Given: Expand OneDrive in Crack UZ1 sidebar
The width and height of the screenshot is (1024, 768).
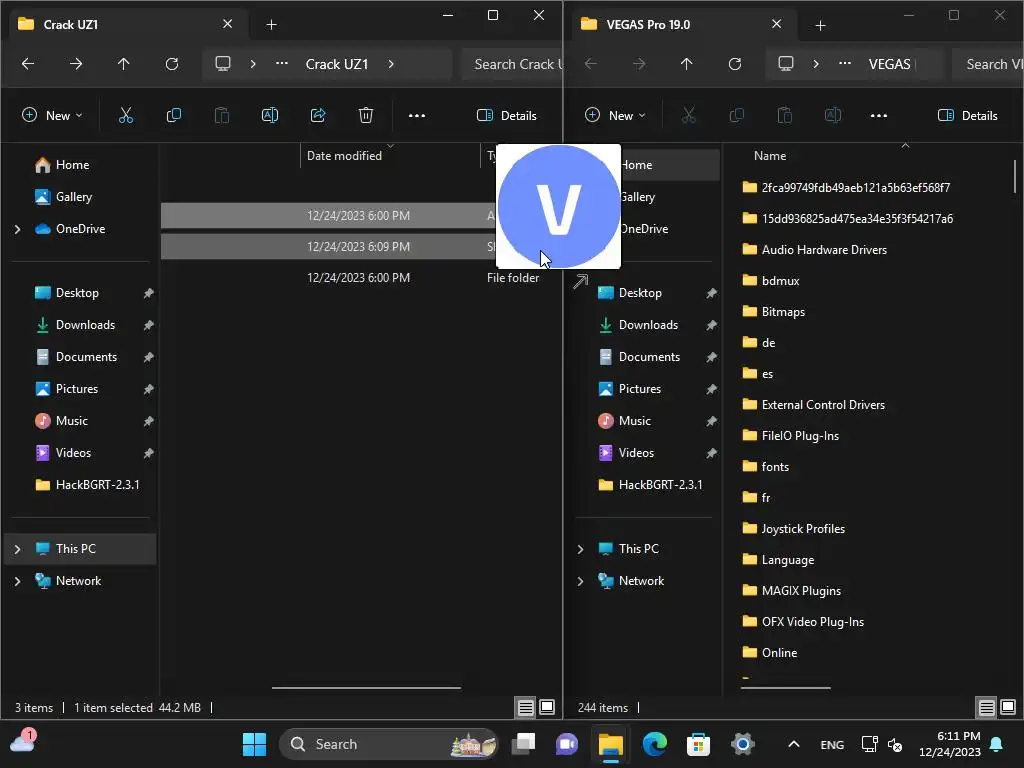Looking at the screenshot, I should [x=18, y=229].
